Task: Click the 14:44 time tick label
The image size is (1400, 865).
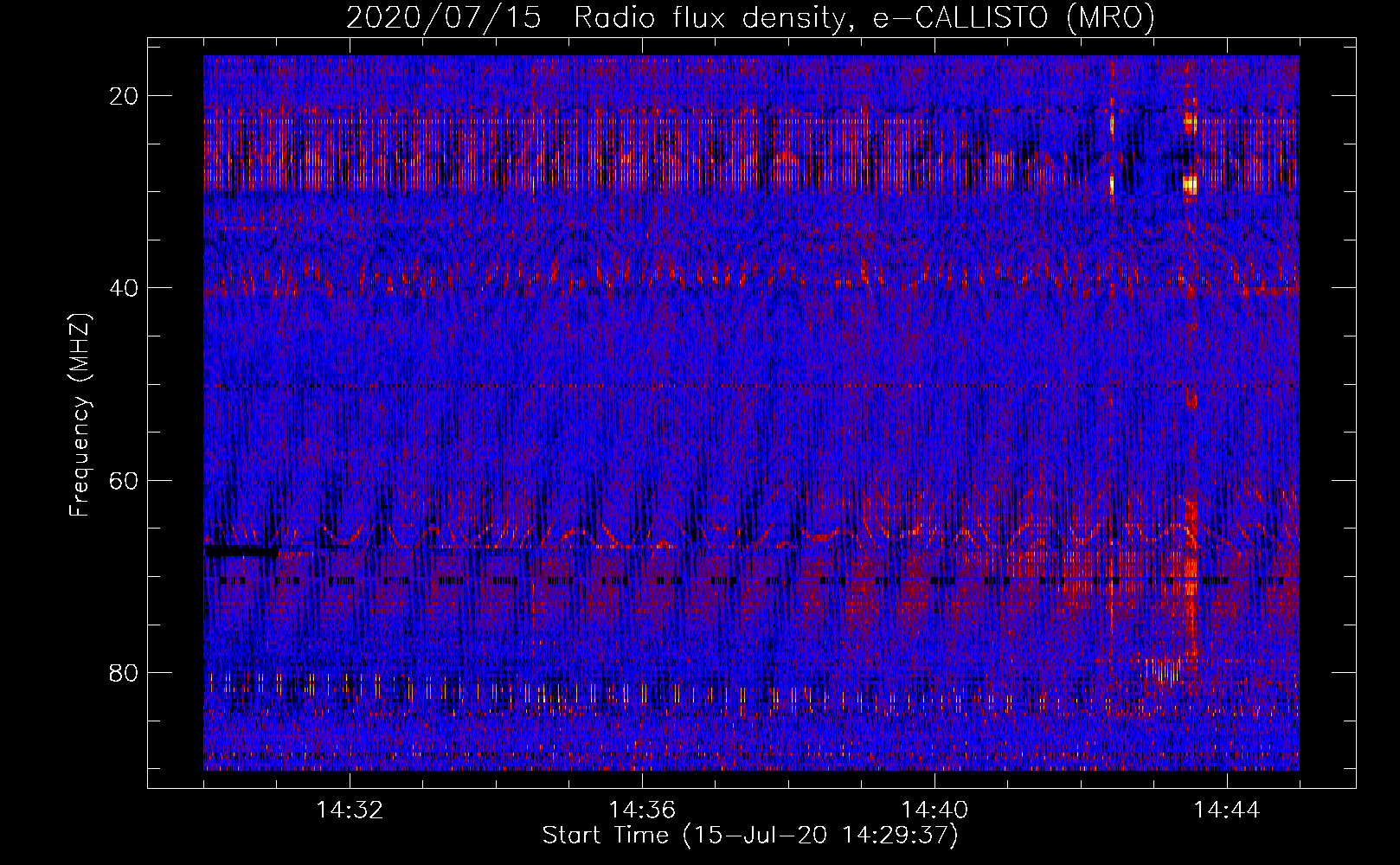Action: tap(1227, 811)
